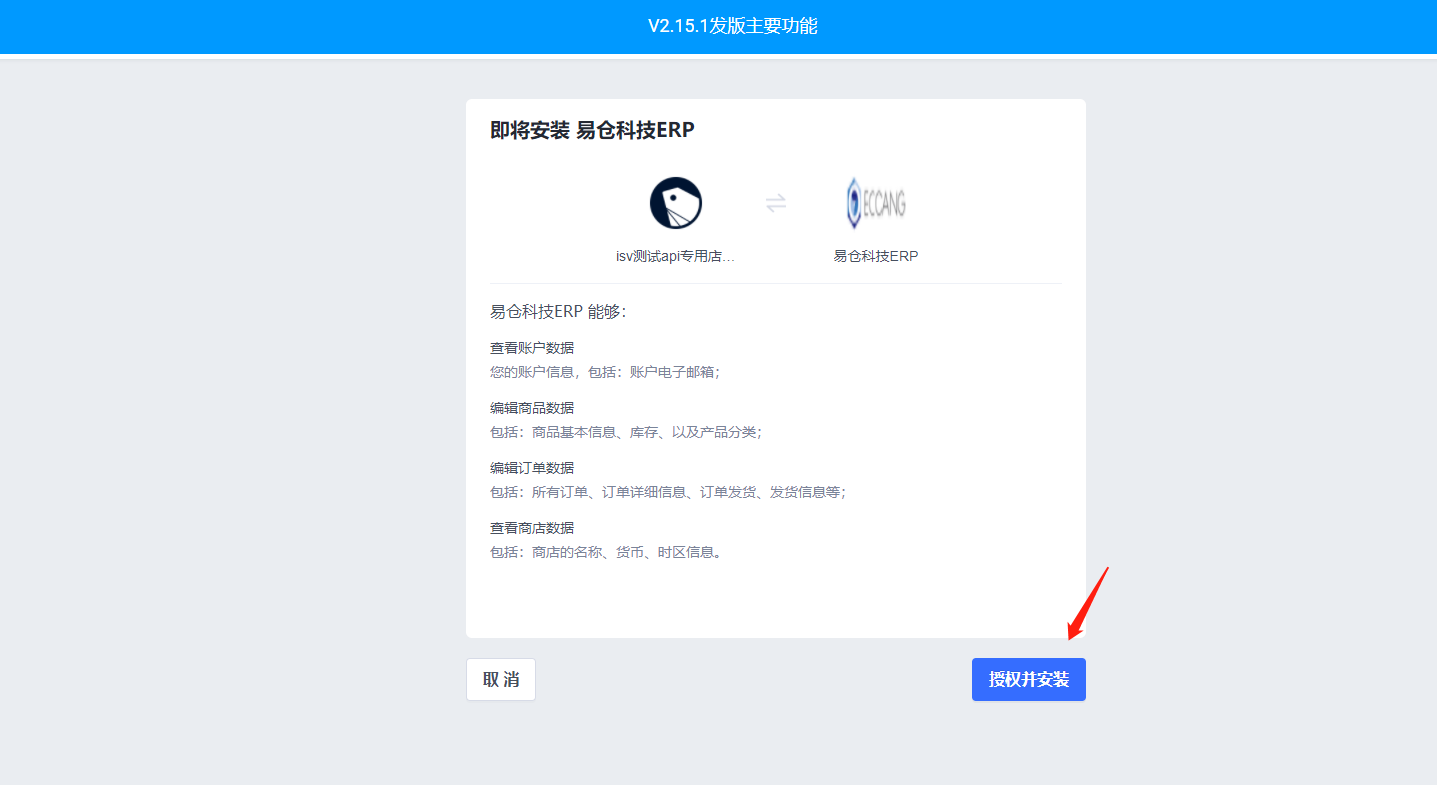Click the 授权并安装 button
1437x785 pixels.
coord(1028,679)
